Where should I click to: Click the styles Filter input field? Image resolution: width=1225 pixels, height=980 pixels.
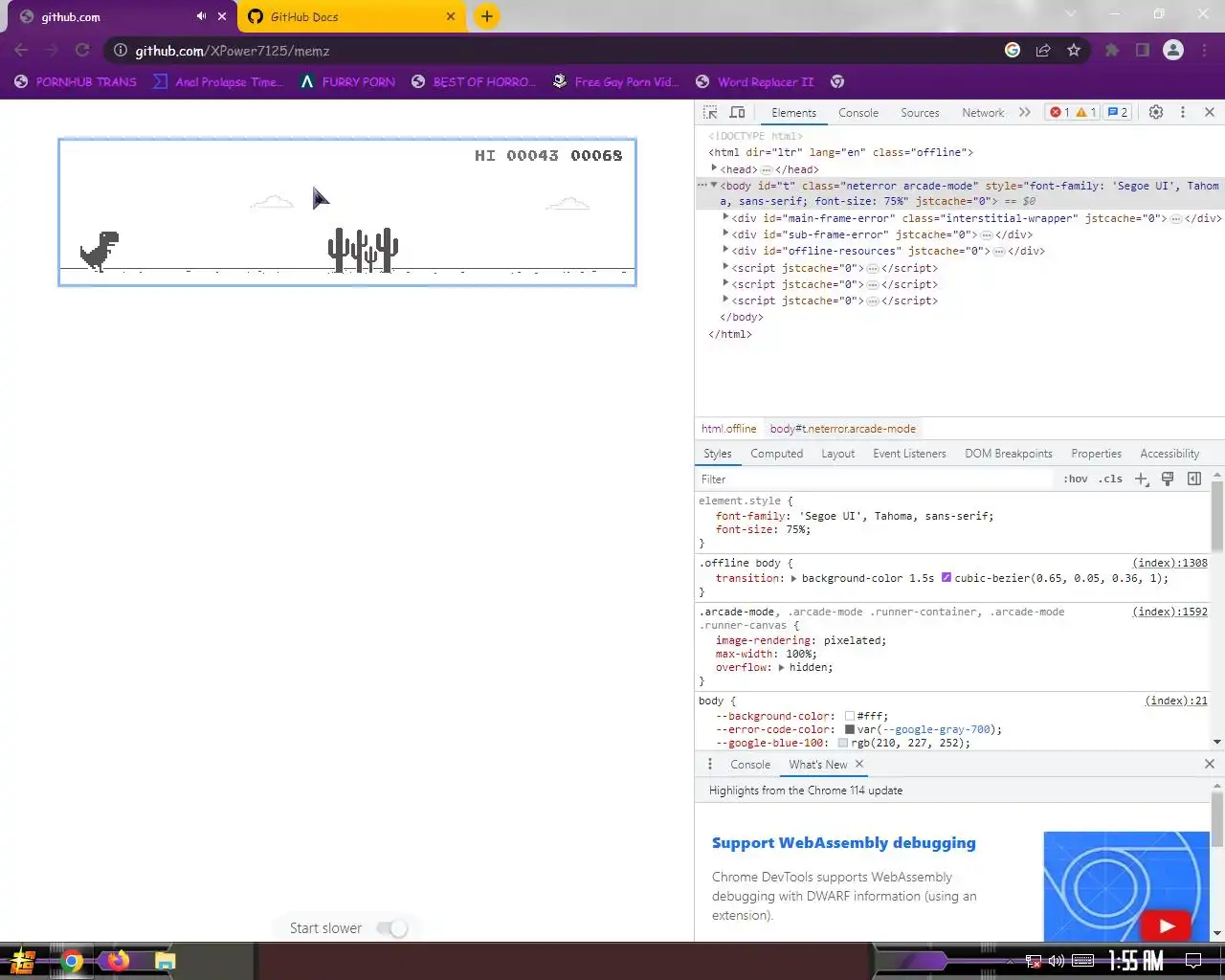[x=876, y=479]
